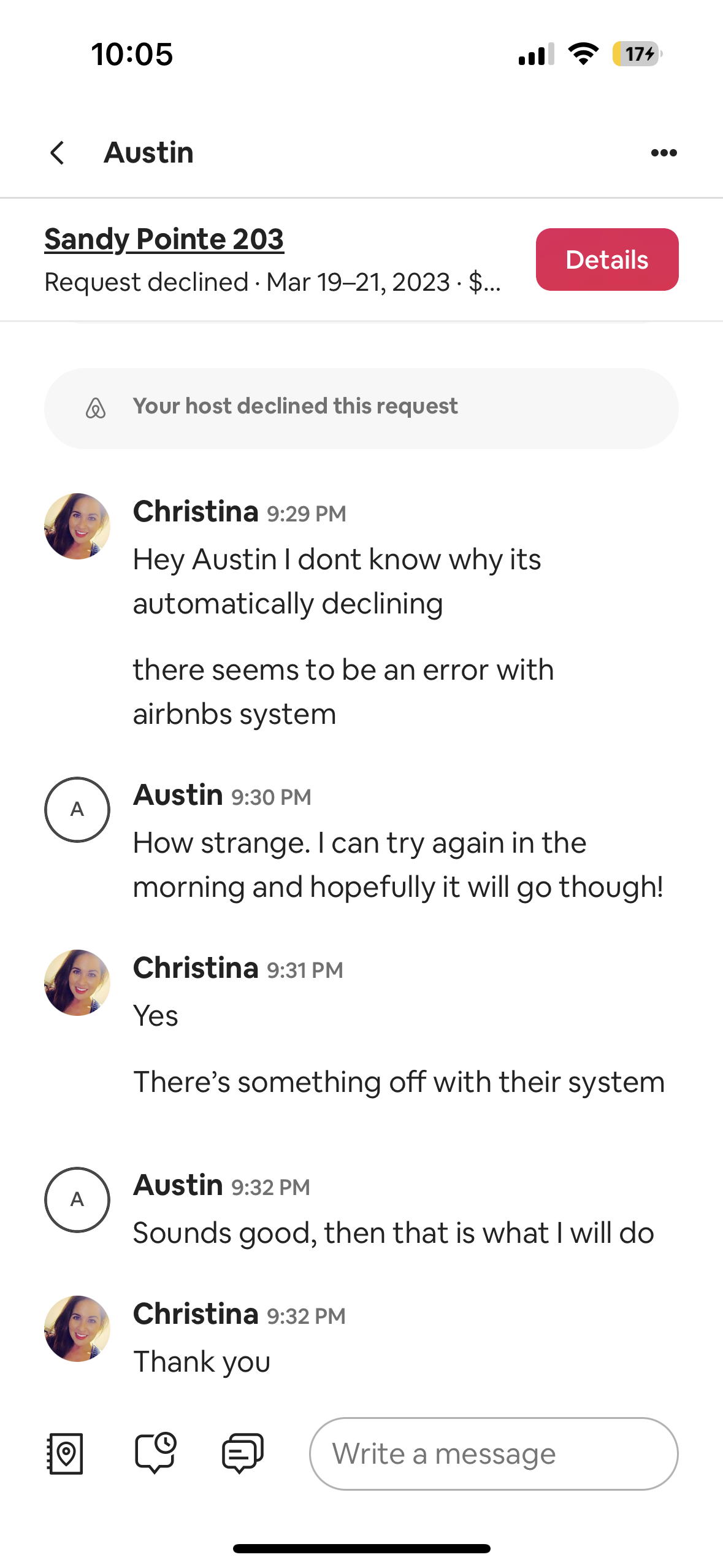Expand the declined request banner
This screenshot has height=1568, width=723.
[361, 407]
